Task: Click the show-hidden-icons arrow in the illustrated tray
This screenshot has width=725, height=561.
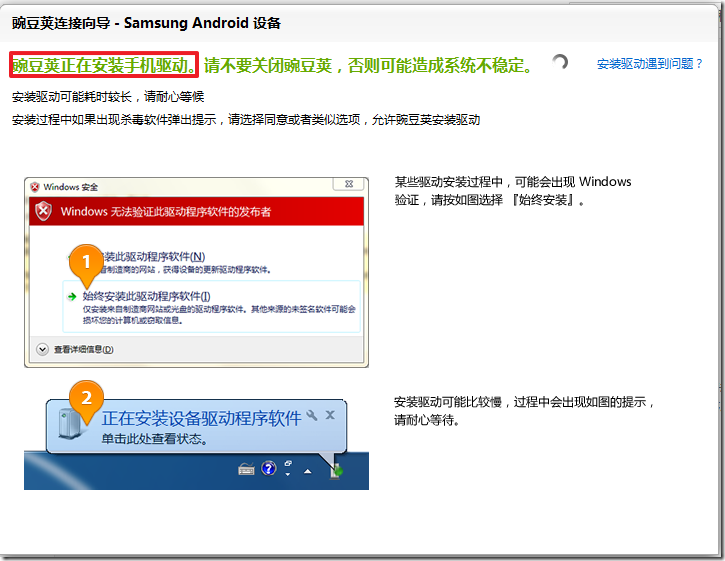Action: (307, 471)
